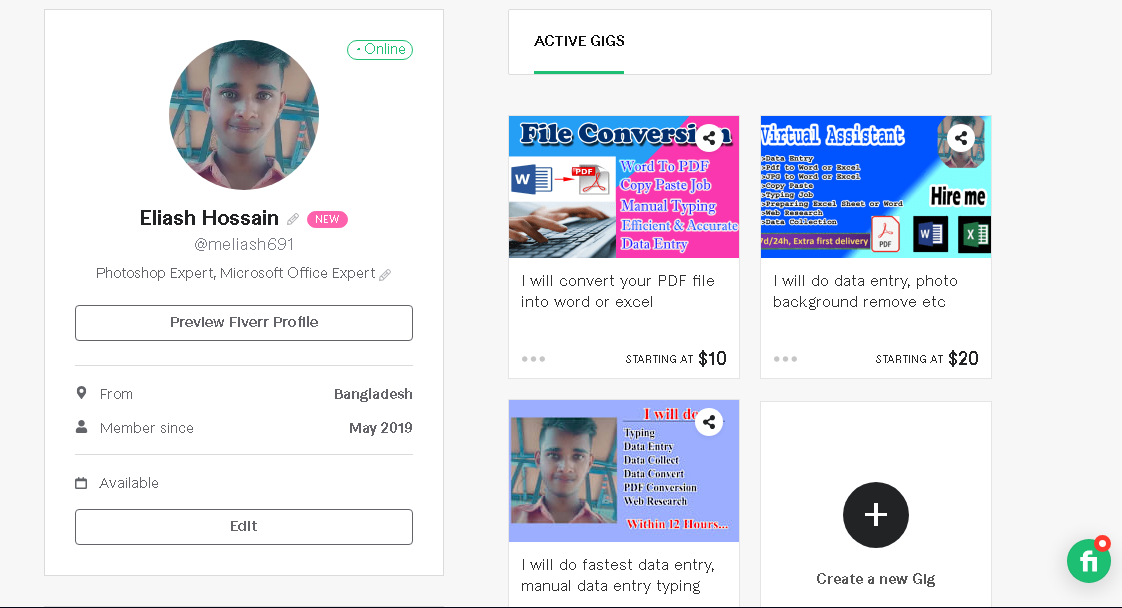Toggle the Online status badge
Viewport: 1122px width, 608px height.
pos(380,49)
